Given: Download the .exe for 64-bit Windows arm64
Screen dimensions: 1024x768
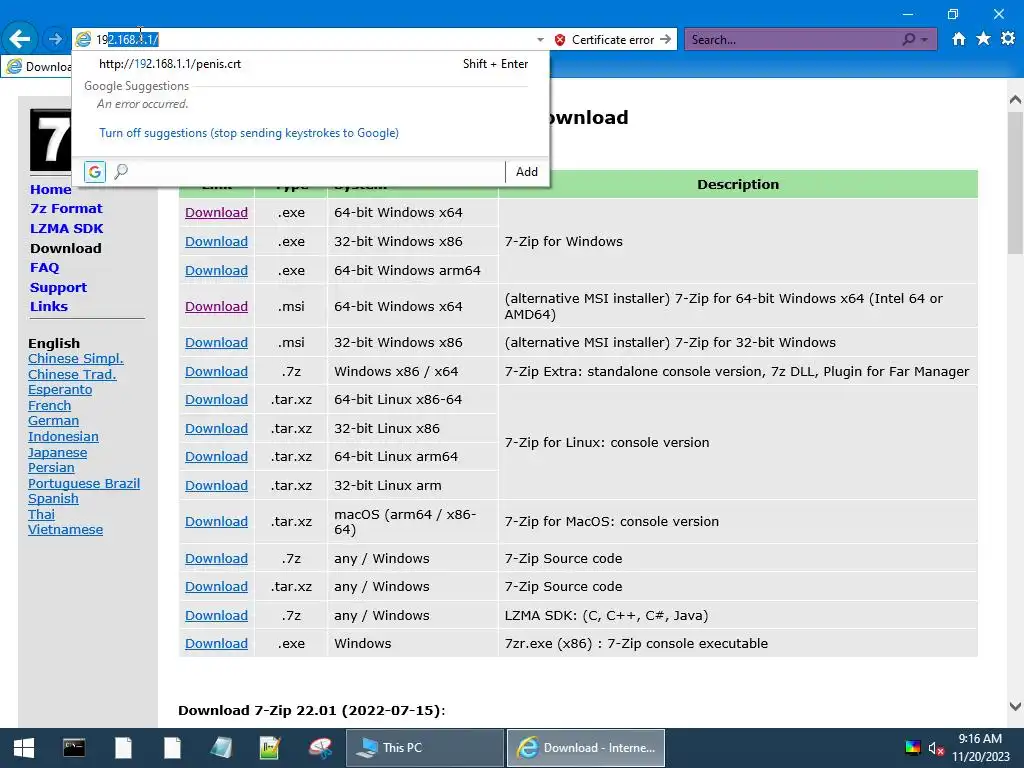Looking at the screenshot, I should pyautogui.click(x=216, y=270).
